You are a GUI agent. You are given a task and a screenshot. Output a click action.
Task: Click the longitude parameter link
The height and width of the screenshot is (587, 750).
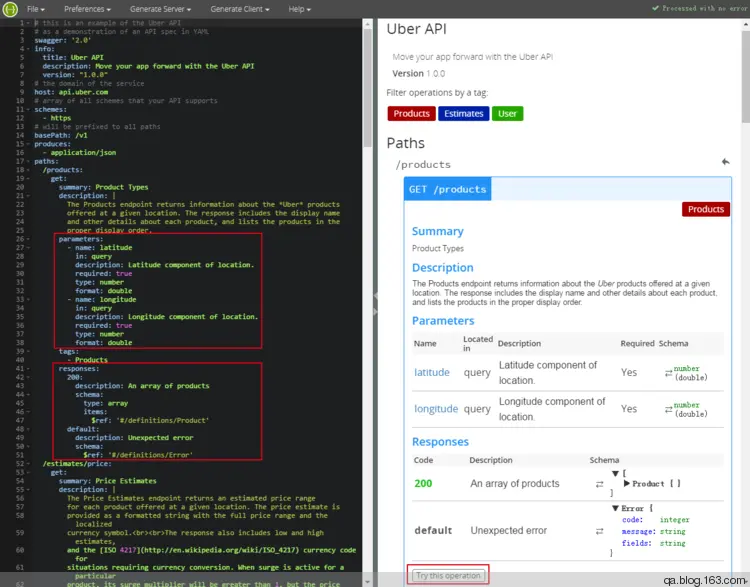(x=436, y=409)
